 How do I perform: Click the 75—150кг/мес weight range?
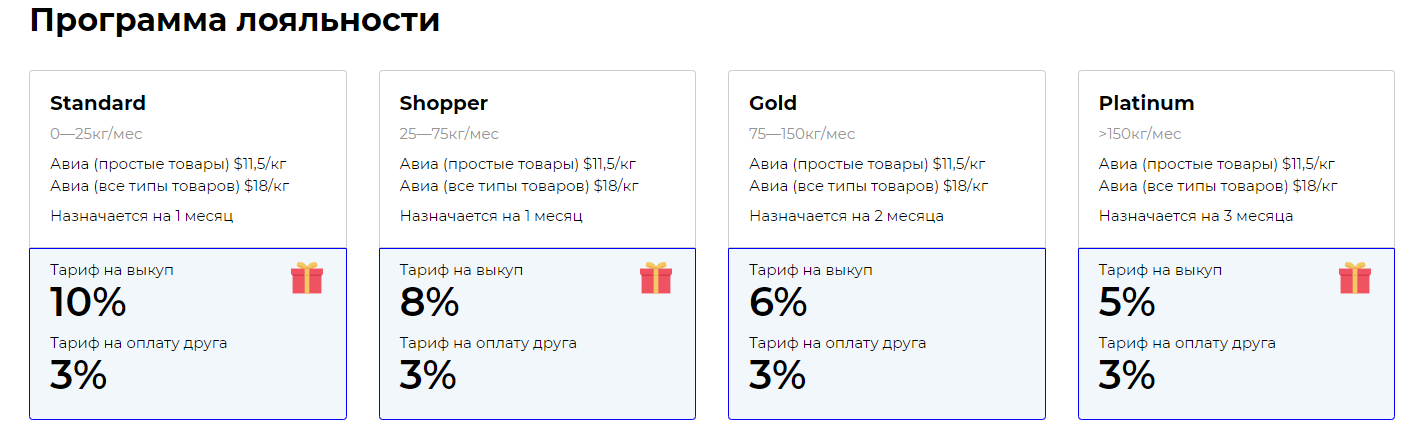tap(802, 134)
